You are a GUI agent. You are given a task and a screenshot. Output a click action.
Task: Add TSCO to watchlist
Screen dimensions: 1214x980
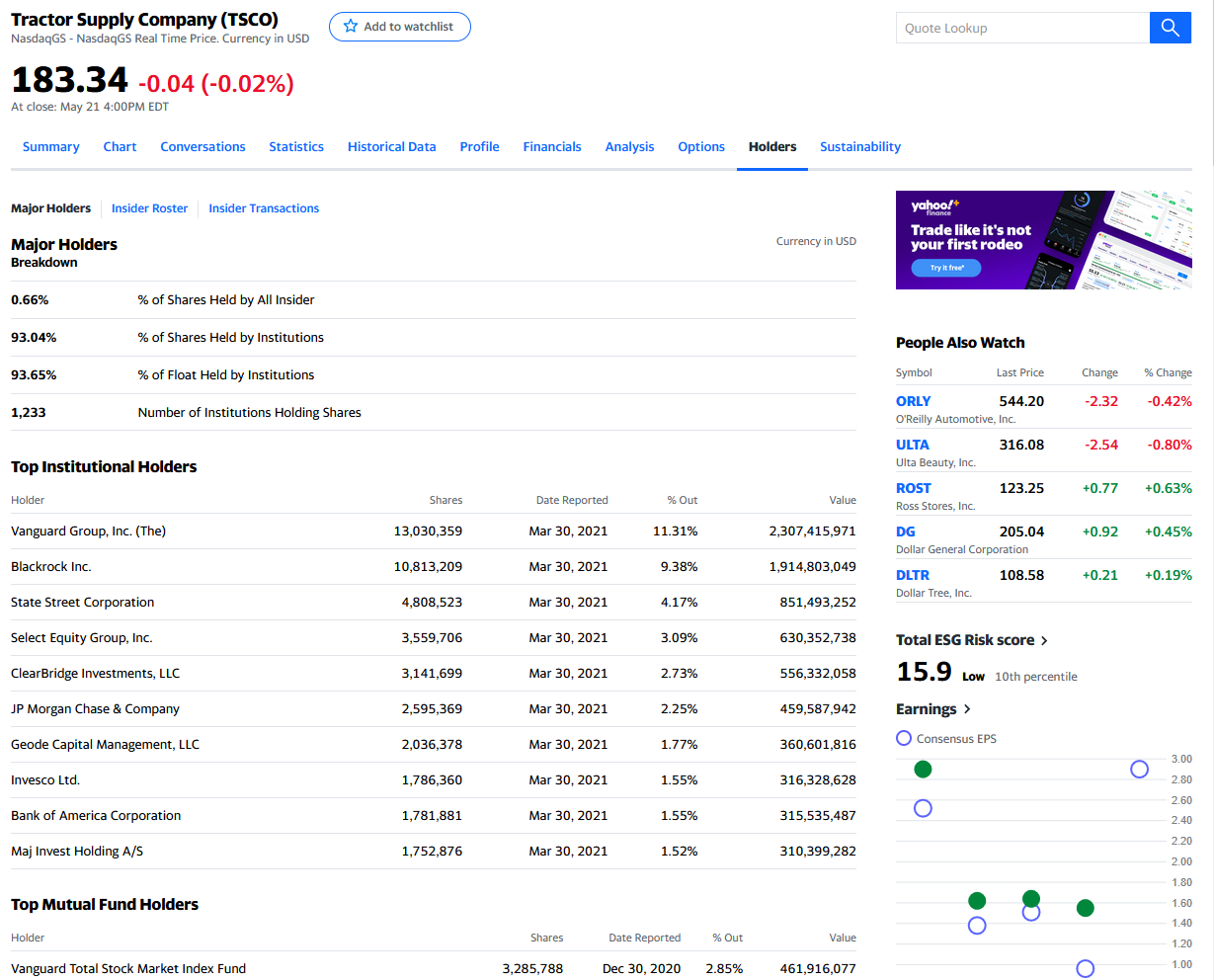click(399, 27)
